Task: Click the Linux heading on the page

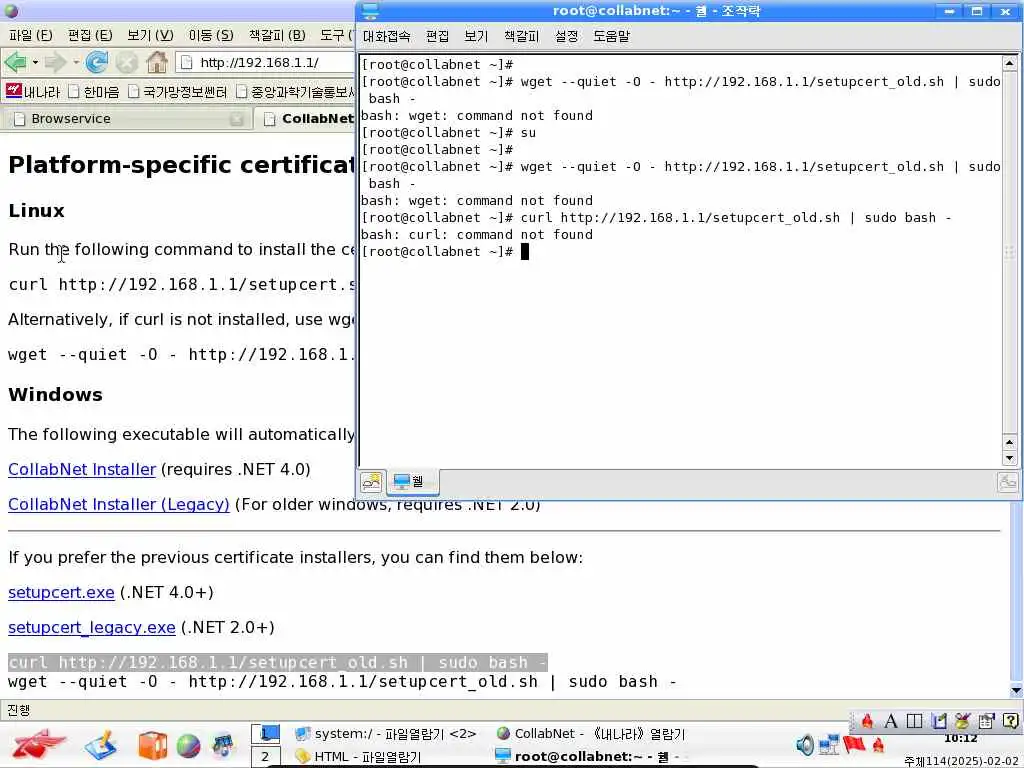Action: tap(37, 211)
